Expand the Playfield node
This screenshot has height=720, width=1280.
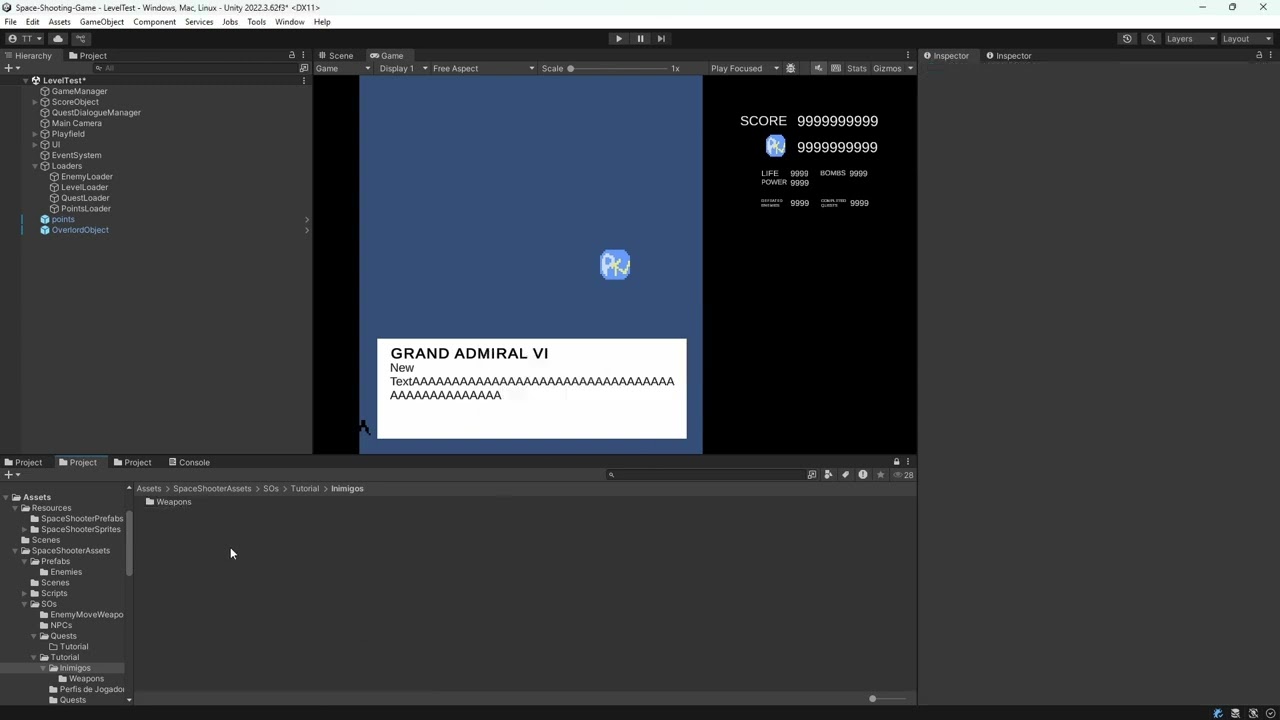[35, 134]
